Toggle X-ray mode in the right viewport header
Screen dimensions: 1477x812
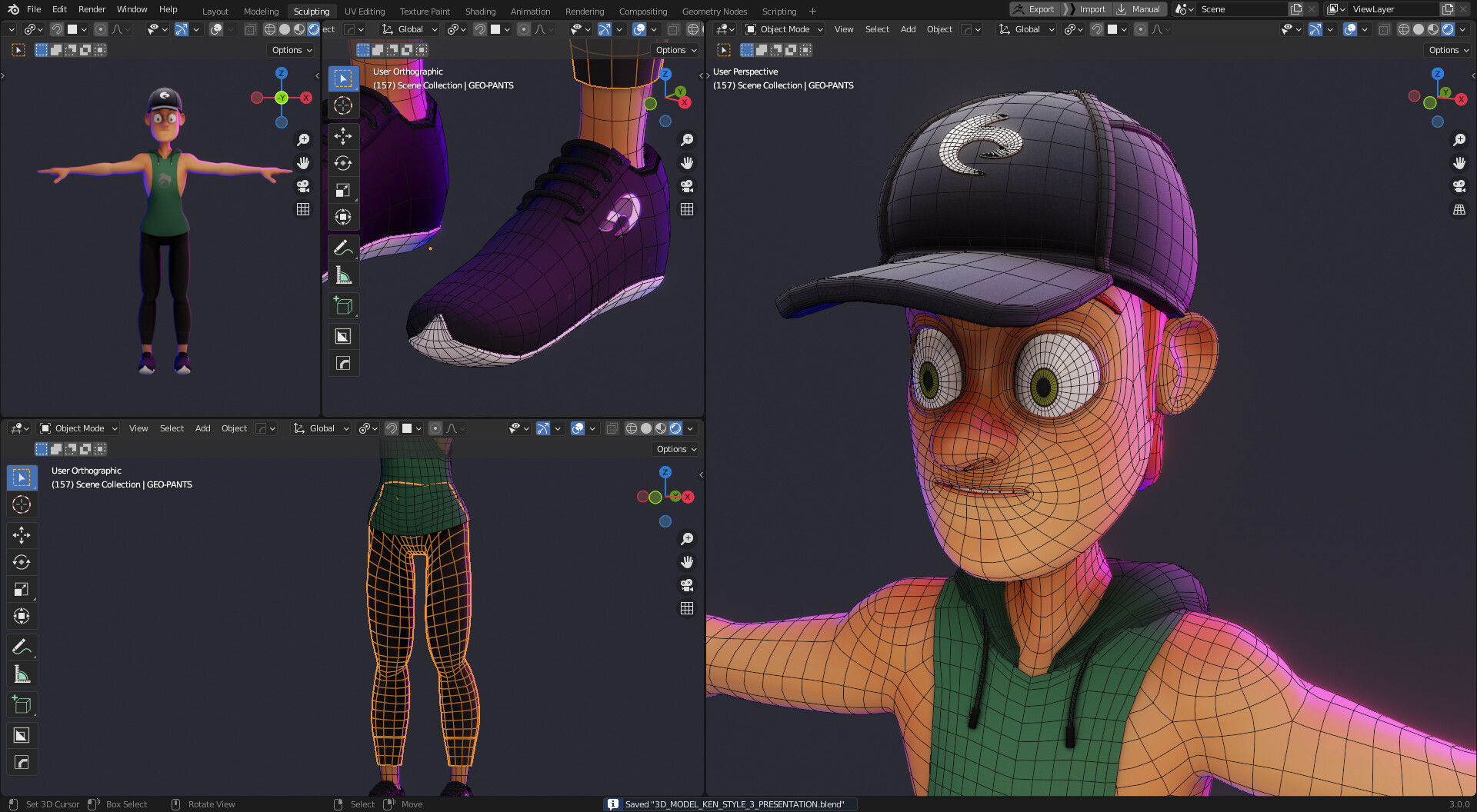1385,29
